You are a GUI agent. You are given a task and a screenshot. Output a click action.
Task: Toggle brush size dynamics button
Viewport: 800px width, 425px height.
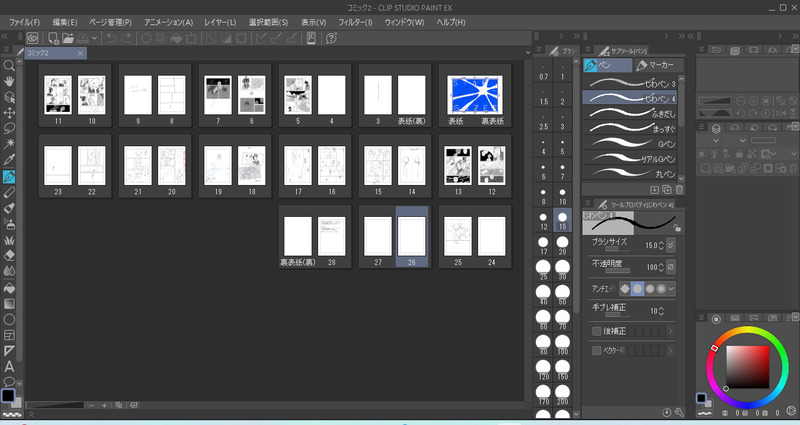pos(671,245)
